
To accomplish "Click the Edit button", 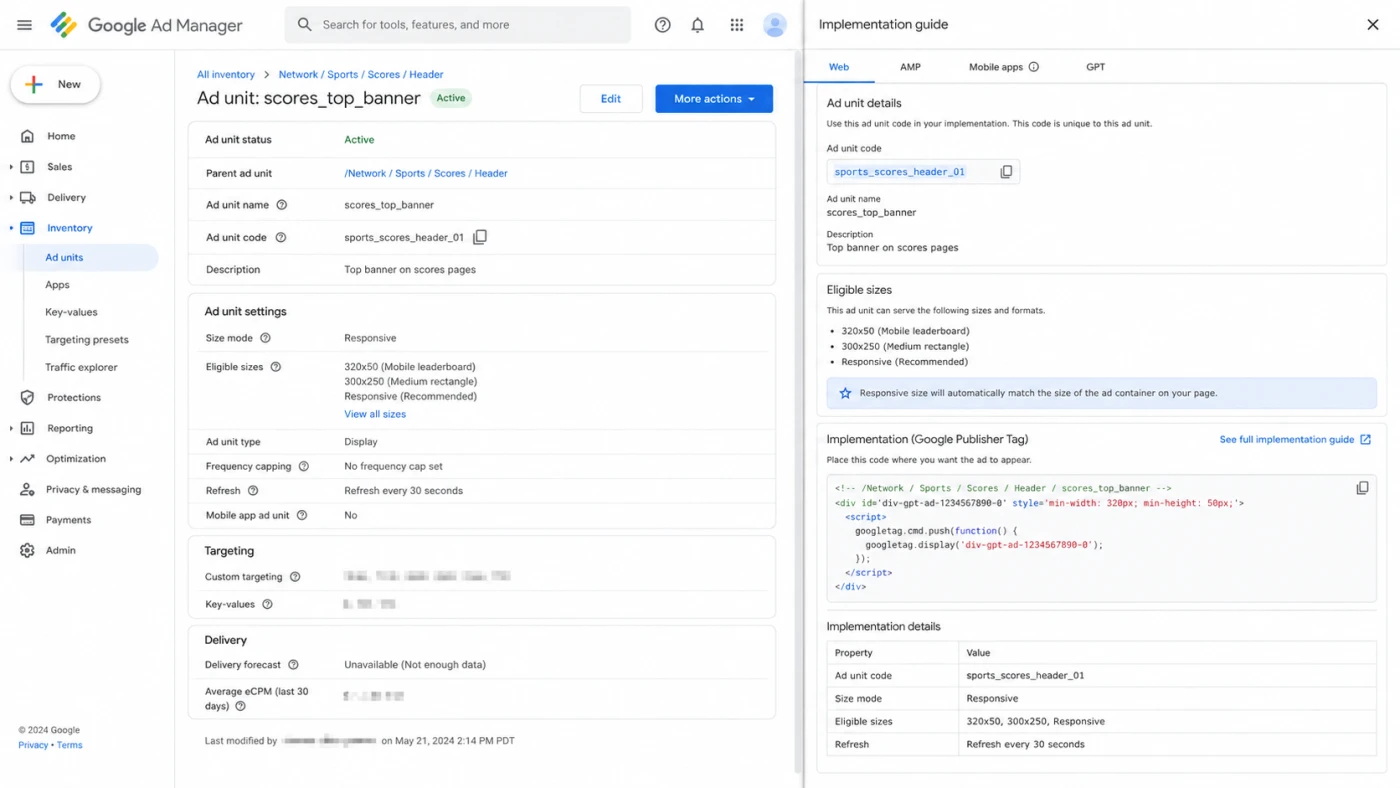I will (x=611, y=99).
